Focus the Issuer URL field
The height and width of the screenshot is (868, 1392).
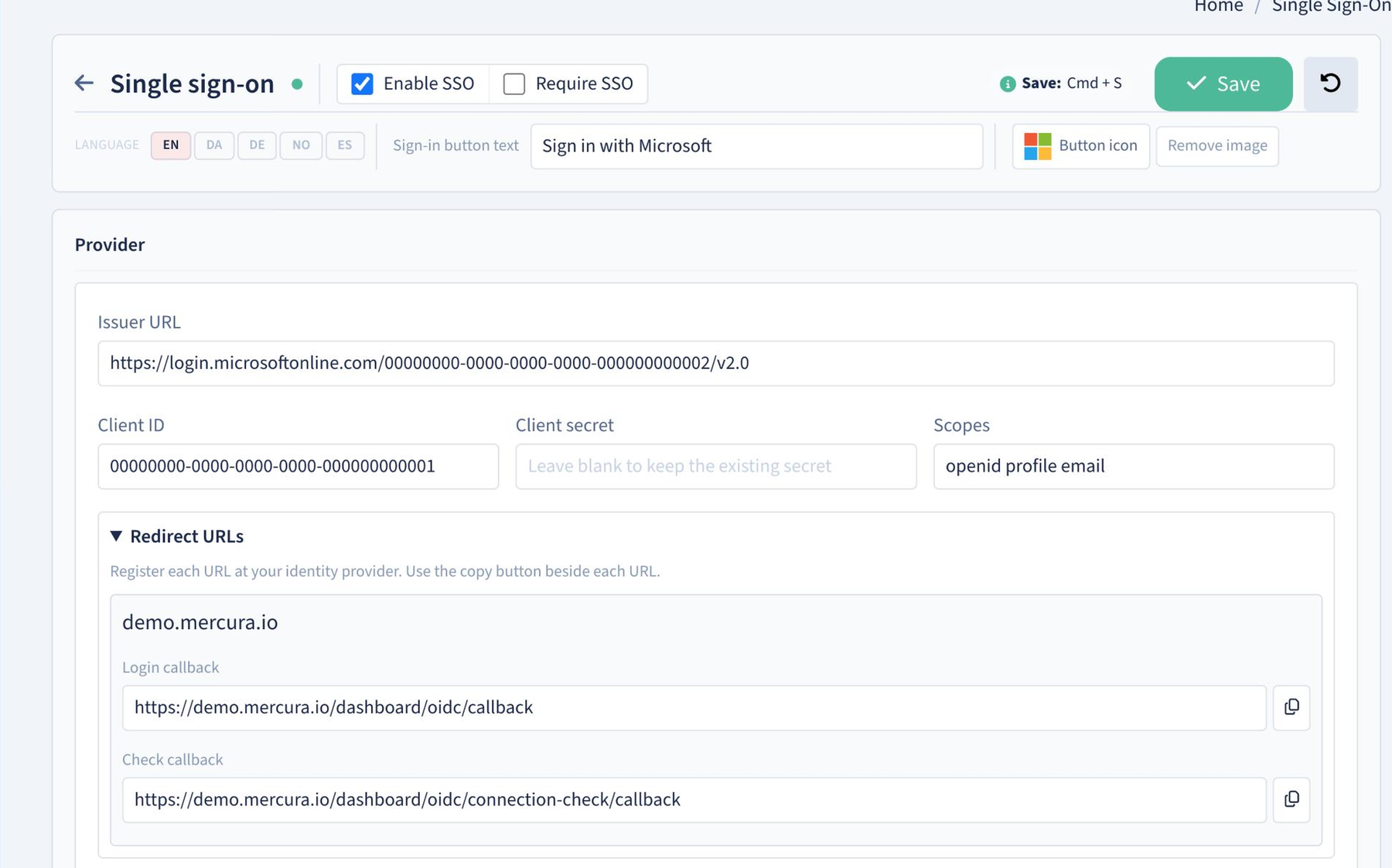pos(715,363)
